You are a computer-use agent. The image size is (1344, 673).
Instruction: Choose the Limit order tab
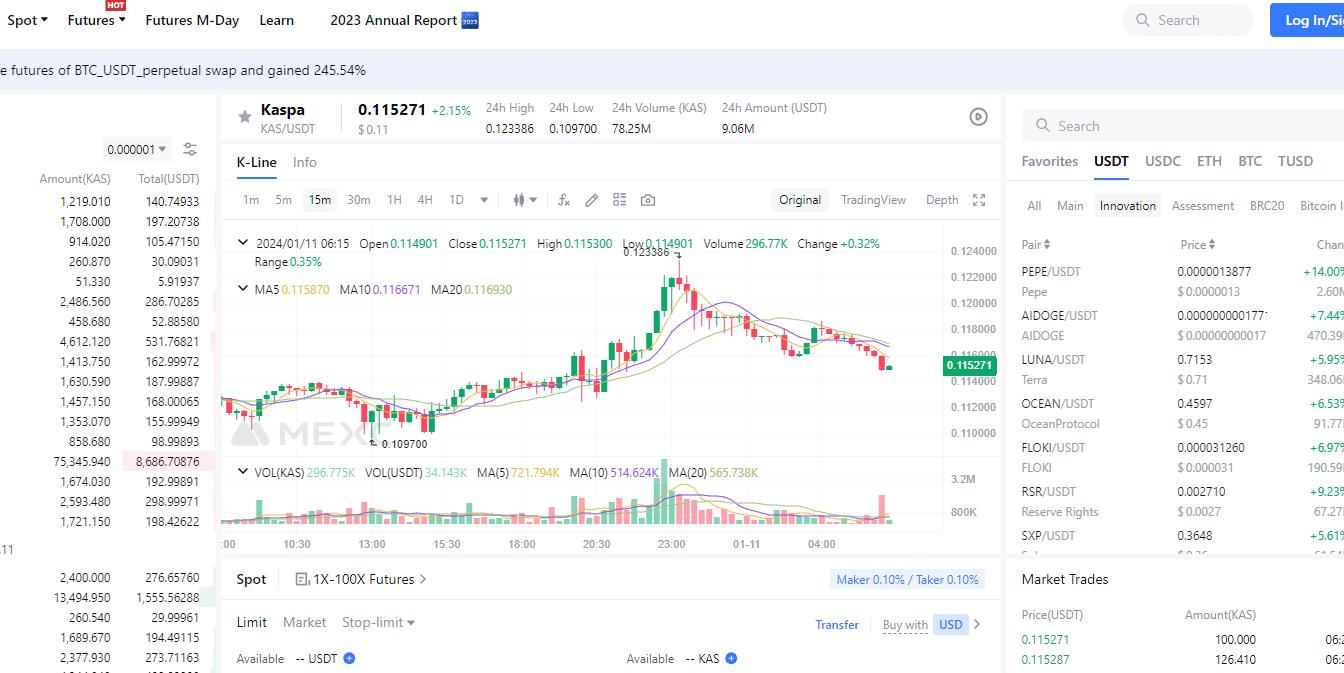252,622
